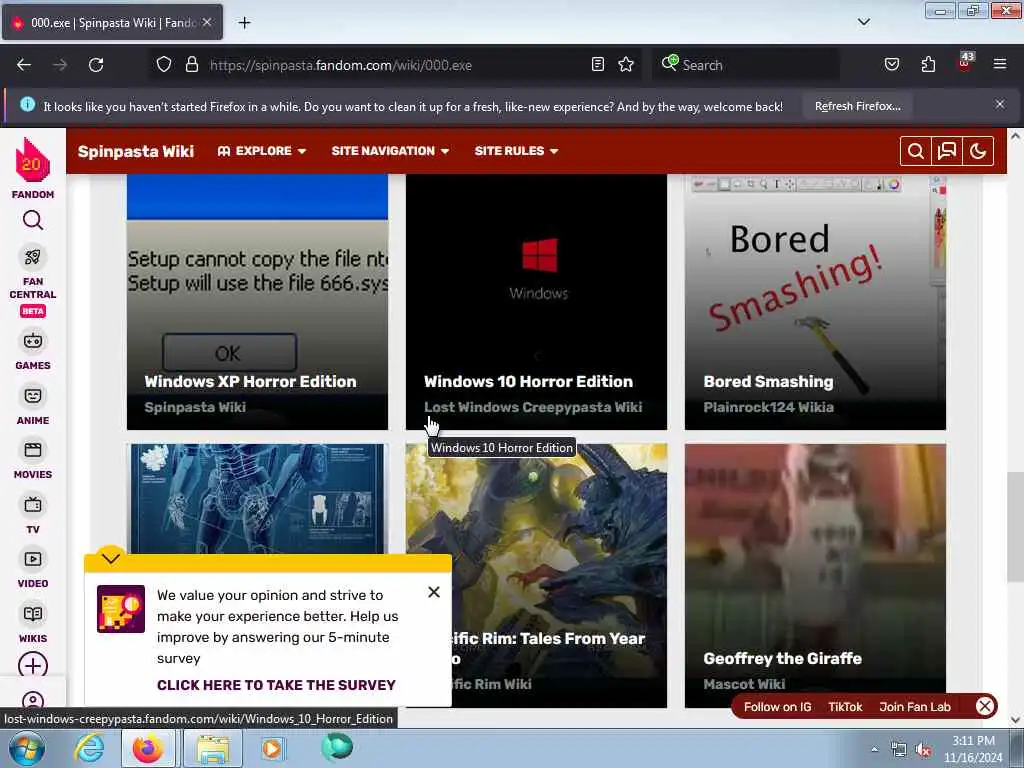1024x768 pixels.
Task: Open the blue robot blueprint card
Action: 257,498
